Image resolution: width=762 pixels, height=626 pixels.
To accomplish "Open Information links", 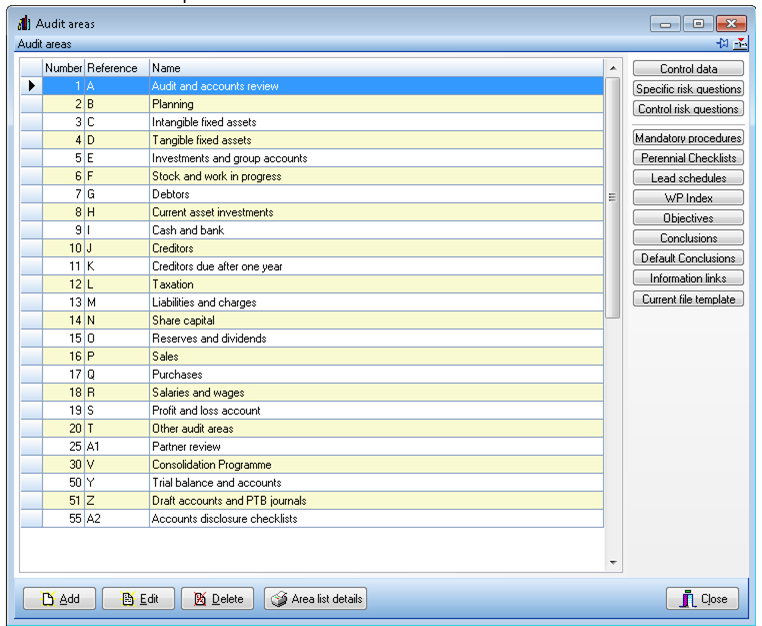I will [x=688, y=278].
